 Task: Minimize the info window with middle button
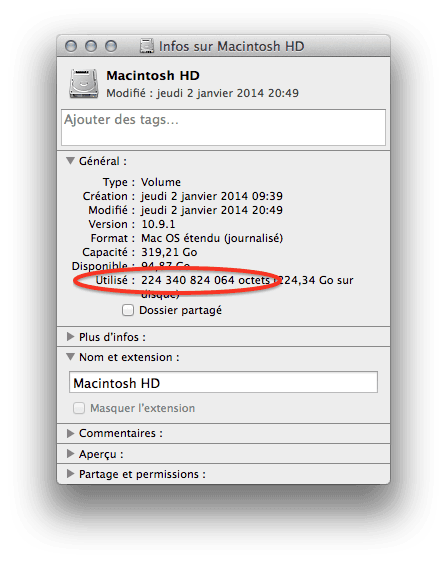tap(91, 46)
